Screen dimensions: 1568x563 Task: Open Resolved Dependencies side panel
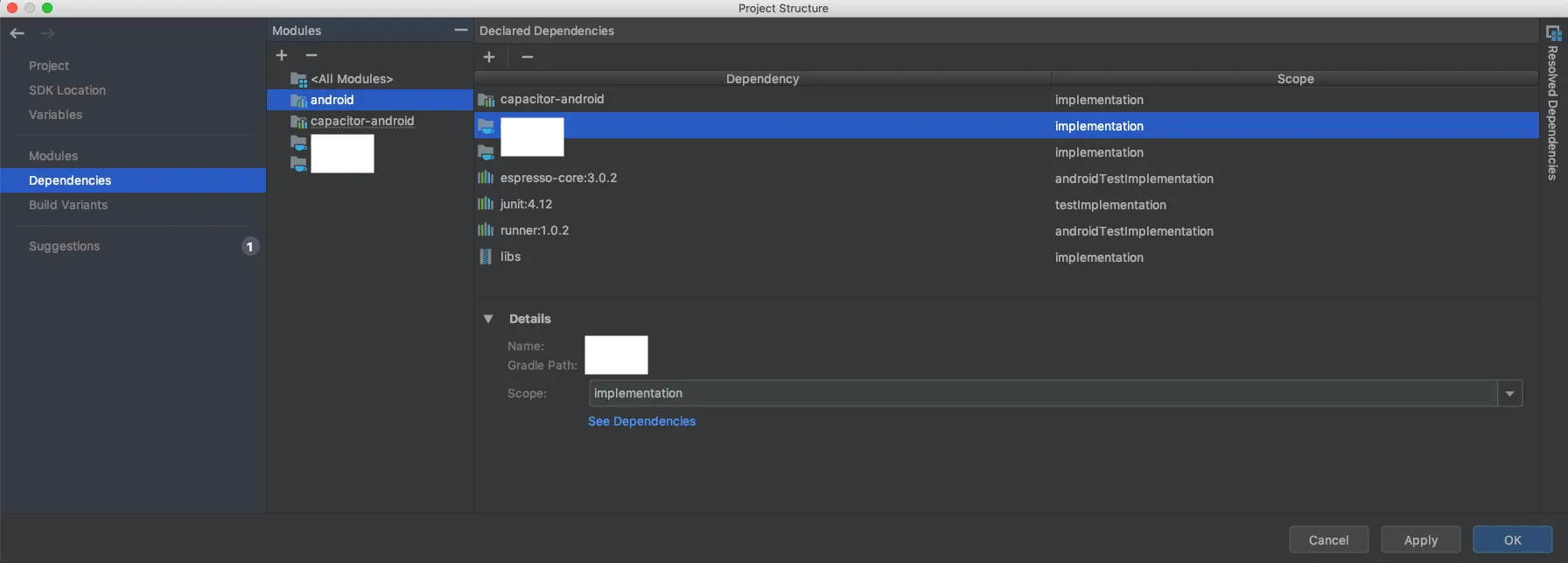(x=1553, y=103)
